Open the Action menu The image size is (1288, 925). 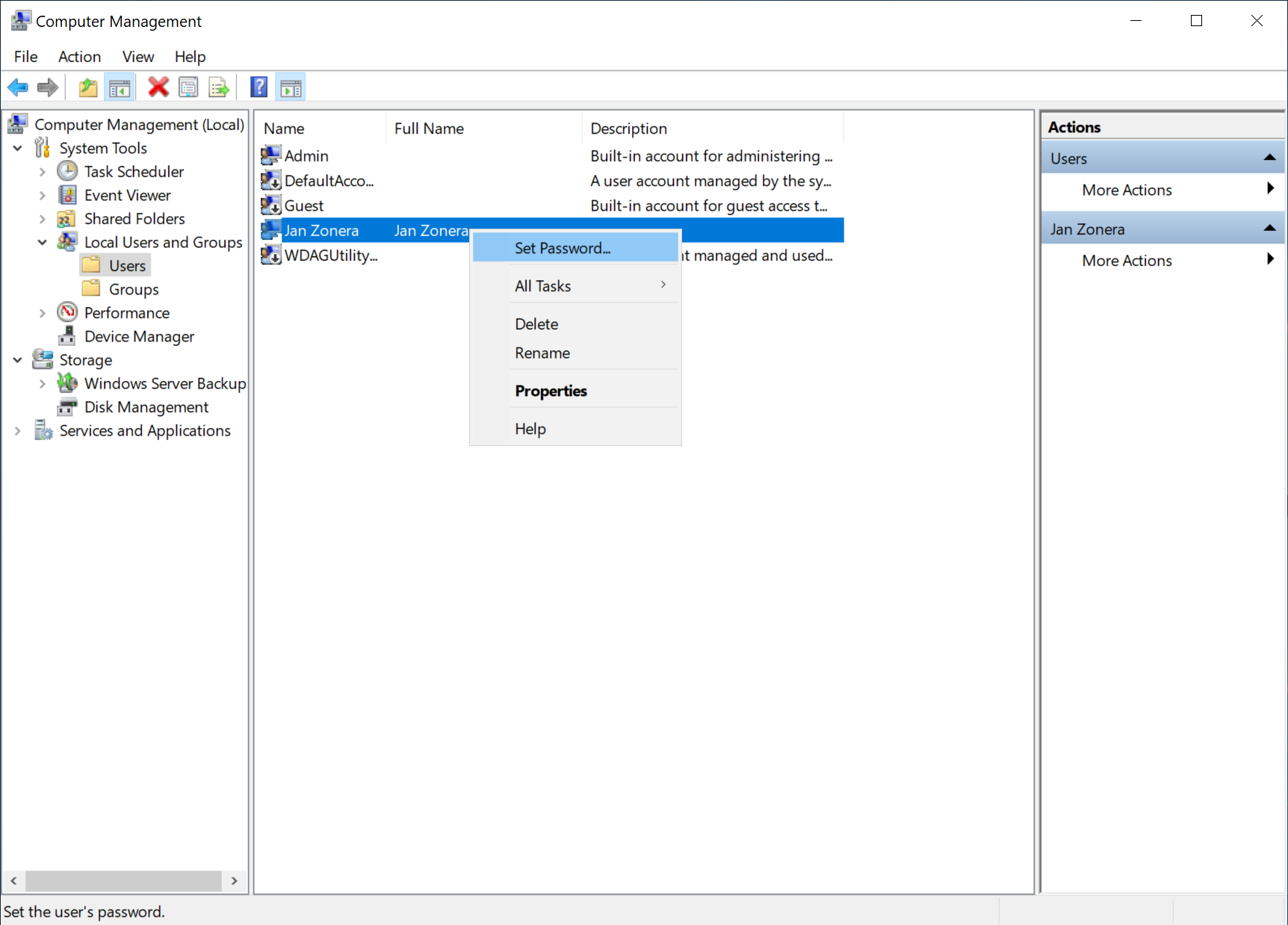tap(80, 57)
